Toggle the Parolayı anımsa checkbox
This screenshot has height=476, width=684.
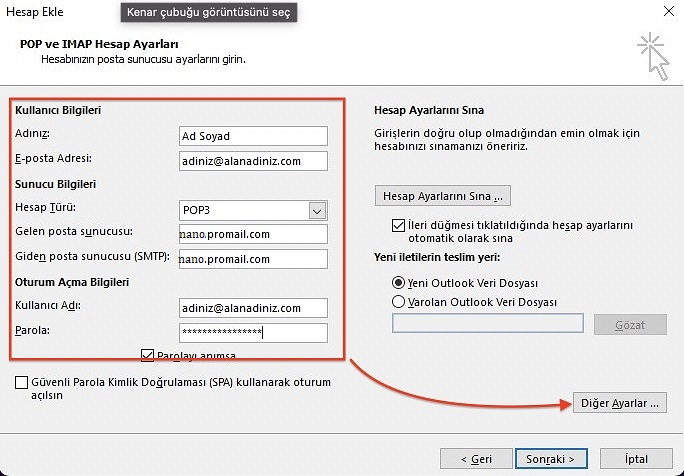click(x=149, y=355)
